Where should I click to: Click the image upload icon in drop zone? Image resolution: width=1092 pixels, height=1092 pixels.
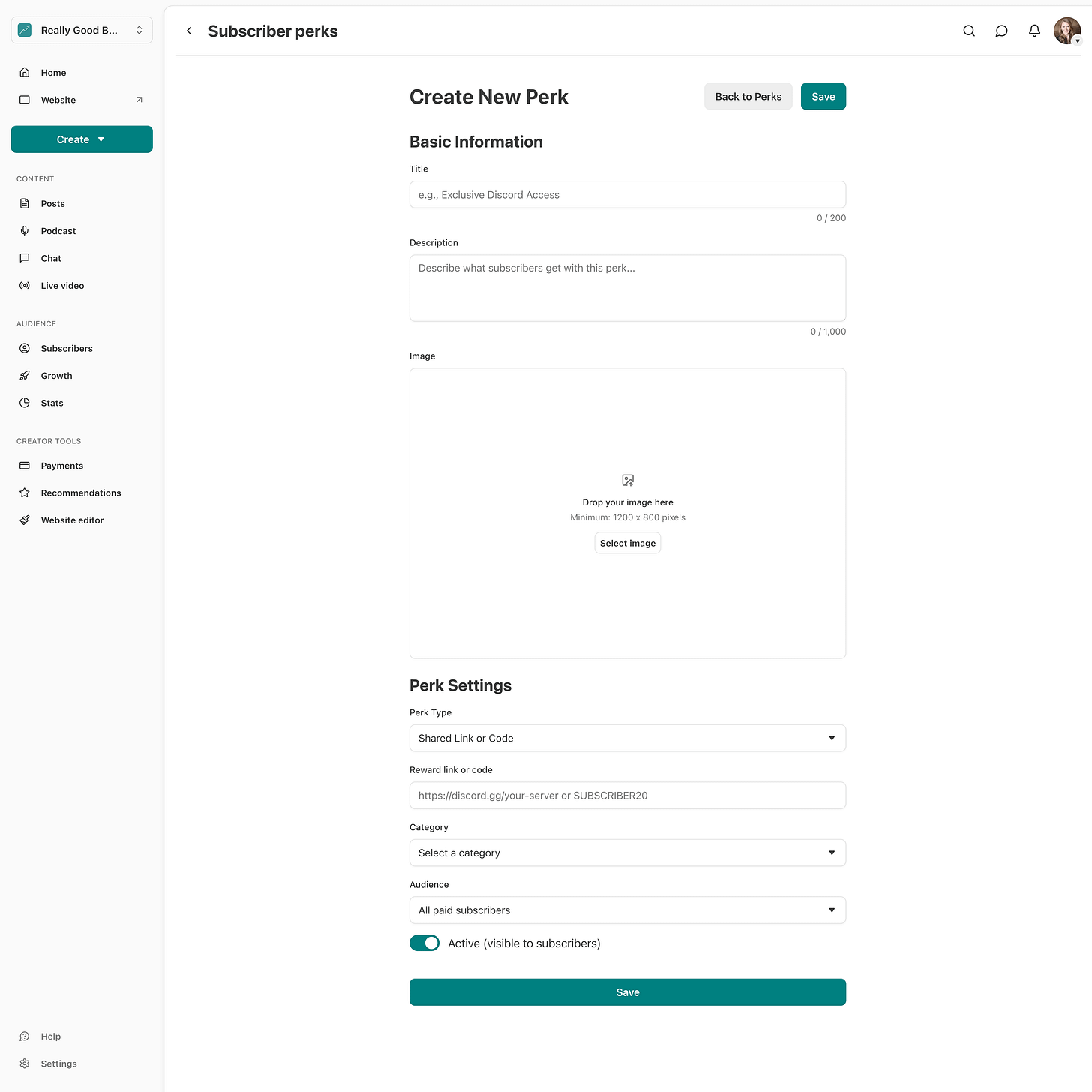click(628, 480)
